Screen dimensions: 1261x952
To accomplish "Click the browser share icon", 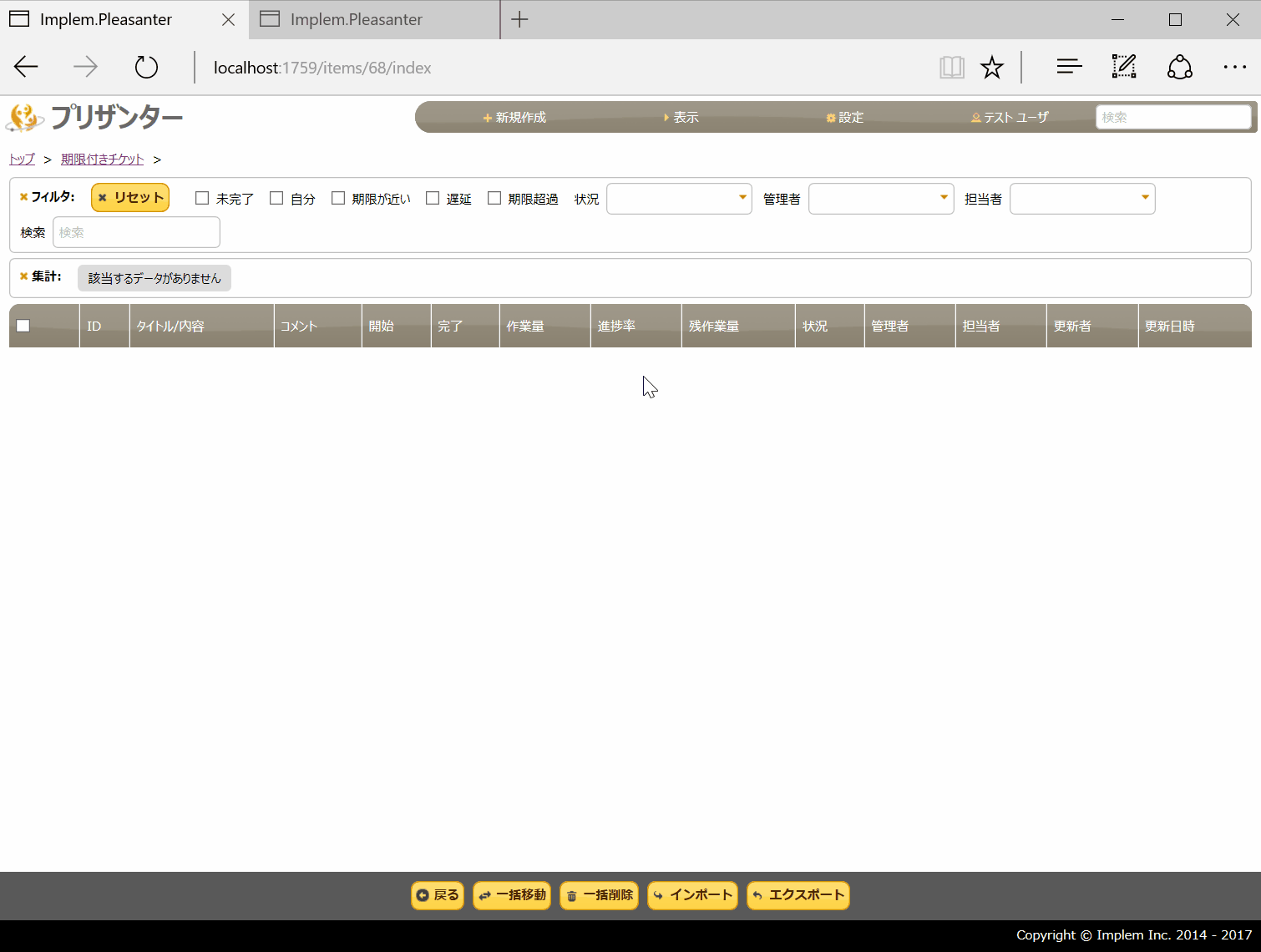I will point(1179,68).
